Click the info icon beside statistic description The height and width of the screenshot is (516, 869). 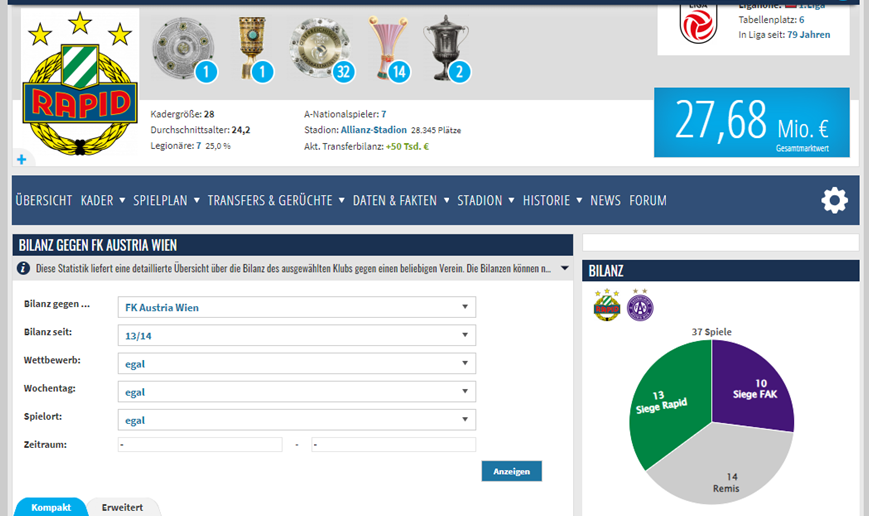(x=23, y=268)
